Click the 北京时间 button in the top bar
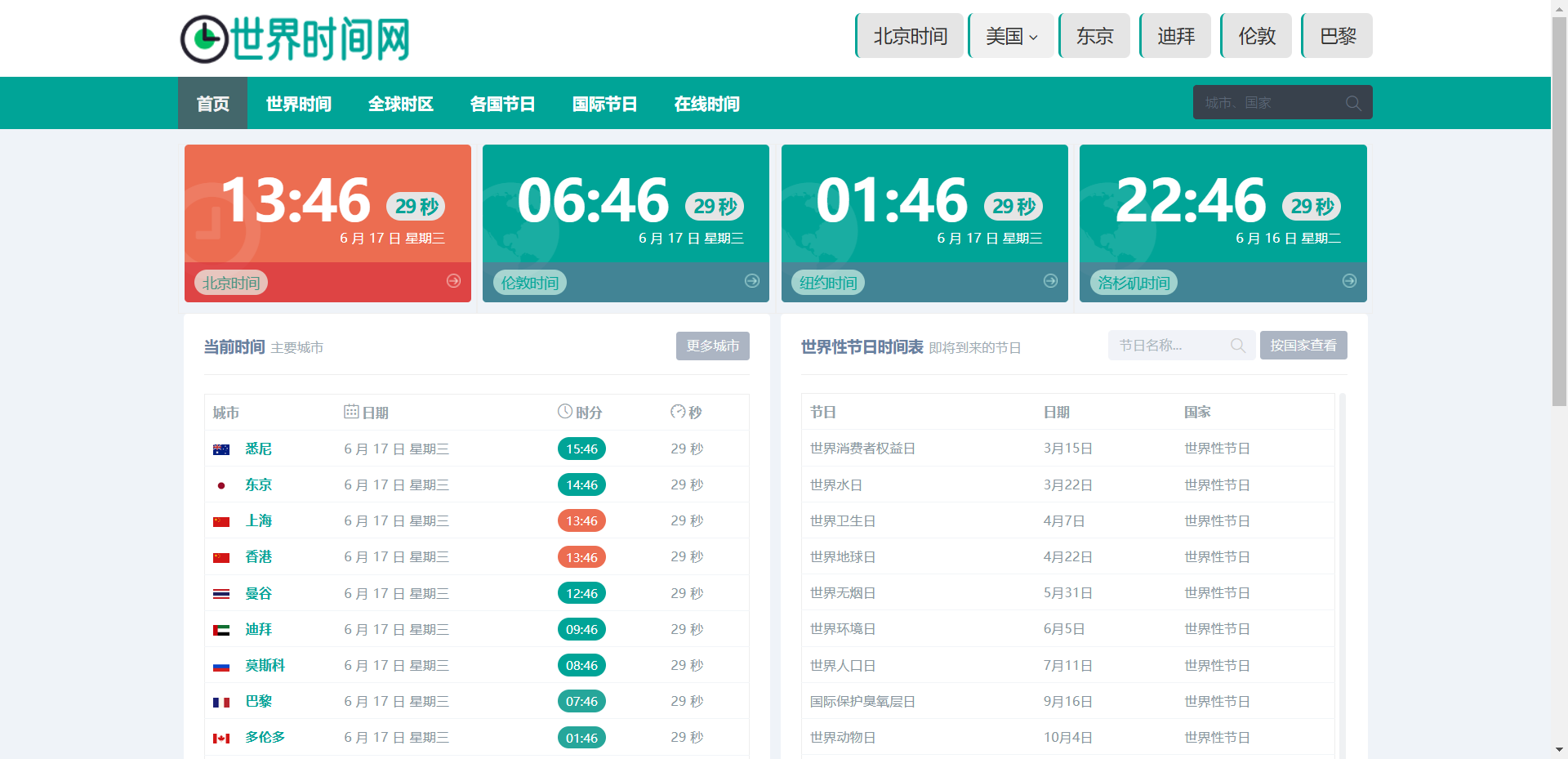This screenshot has width=1568, height=759. point(910,36)
